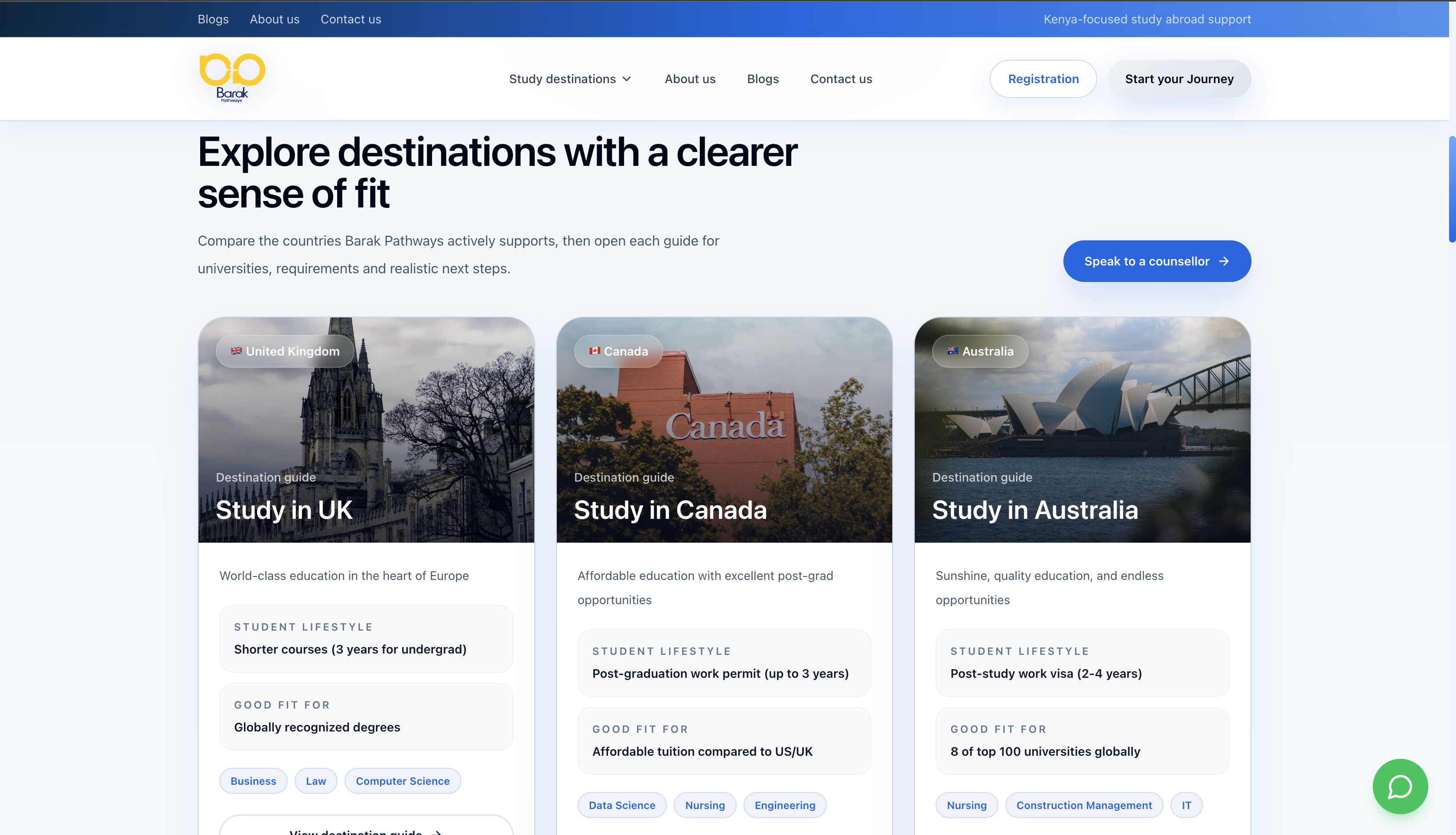The height and width of the screenshot is (835, 1456).
Task: Click the page vertical scrollbar thumb
Action: pos(1452,189)
